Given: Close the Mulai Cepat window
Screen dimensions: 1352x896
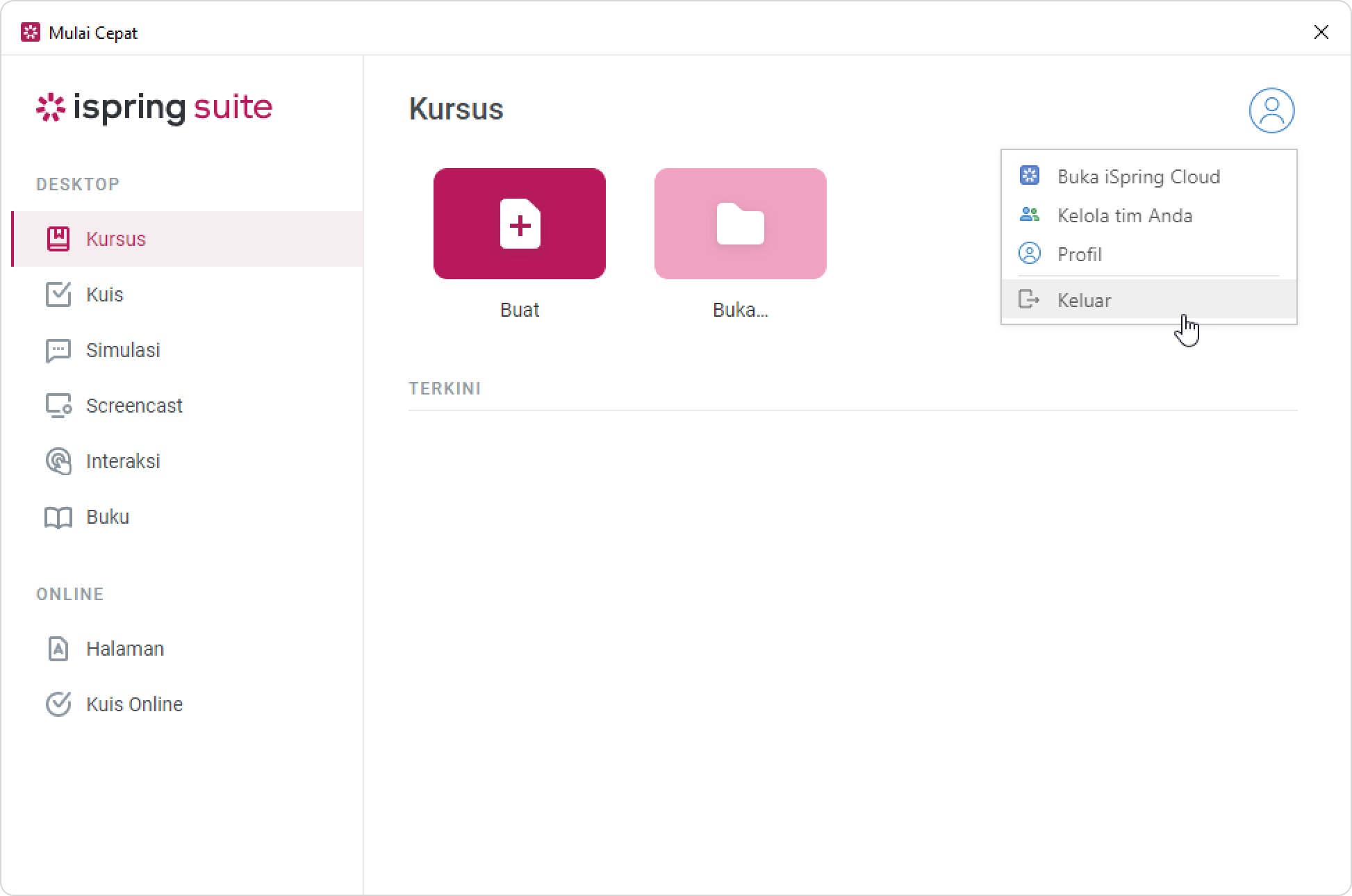Looking at the screenshot, I should [x=1321, y=32].
